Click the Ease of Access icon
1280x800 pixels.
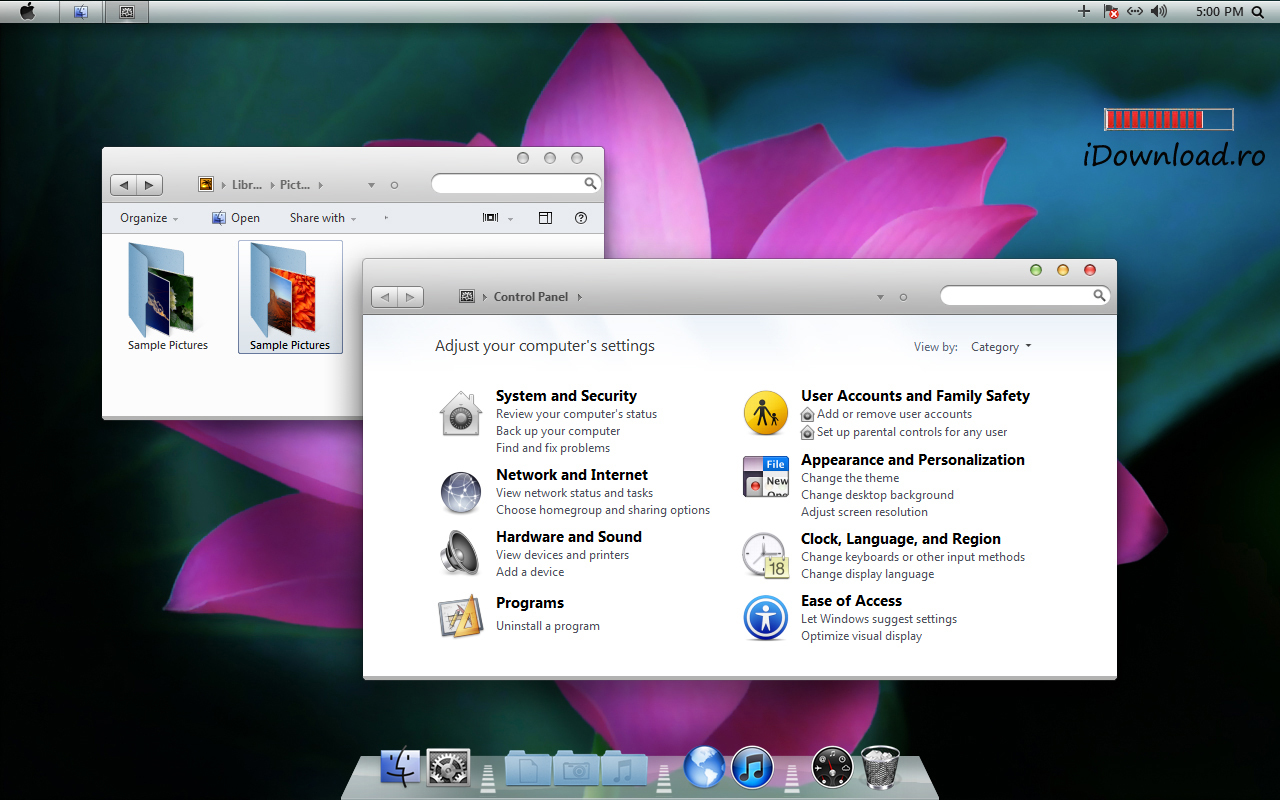[766, 618]
